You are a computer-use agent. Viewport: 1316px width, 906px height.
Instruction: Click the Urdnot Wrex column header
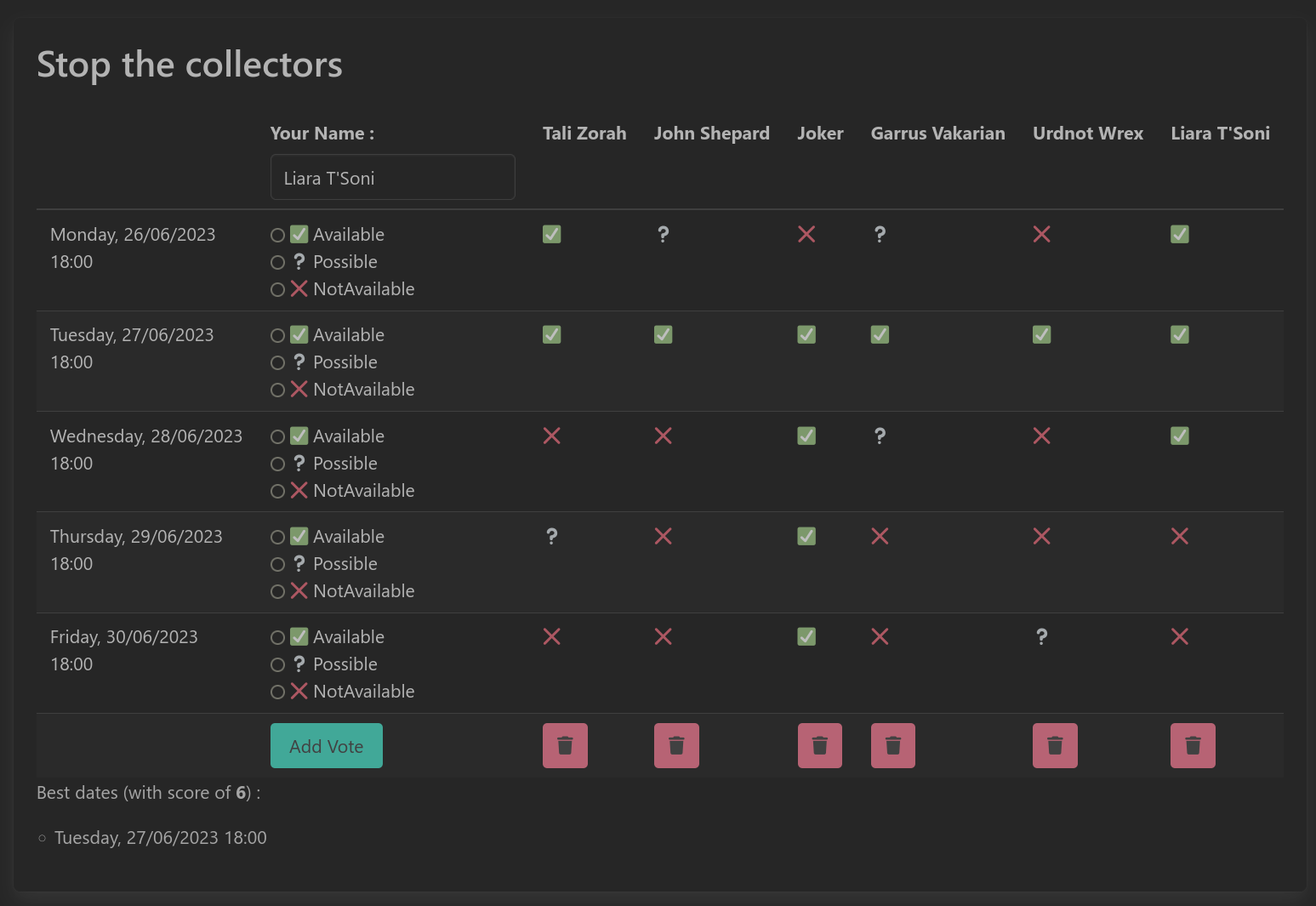point(1088,134)
